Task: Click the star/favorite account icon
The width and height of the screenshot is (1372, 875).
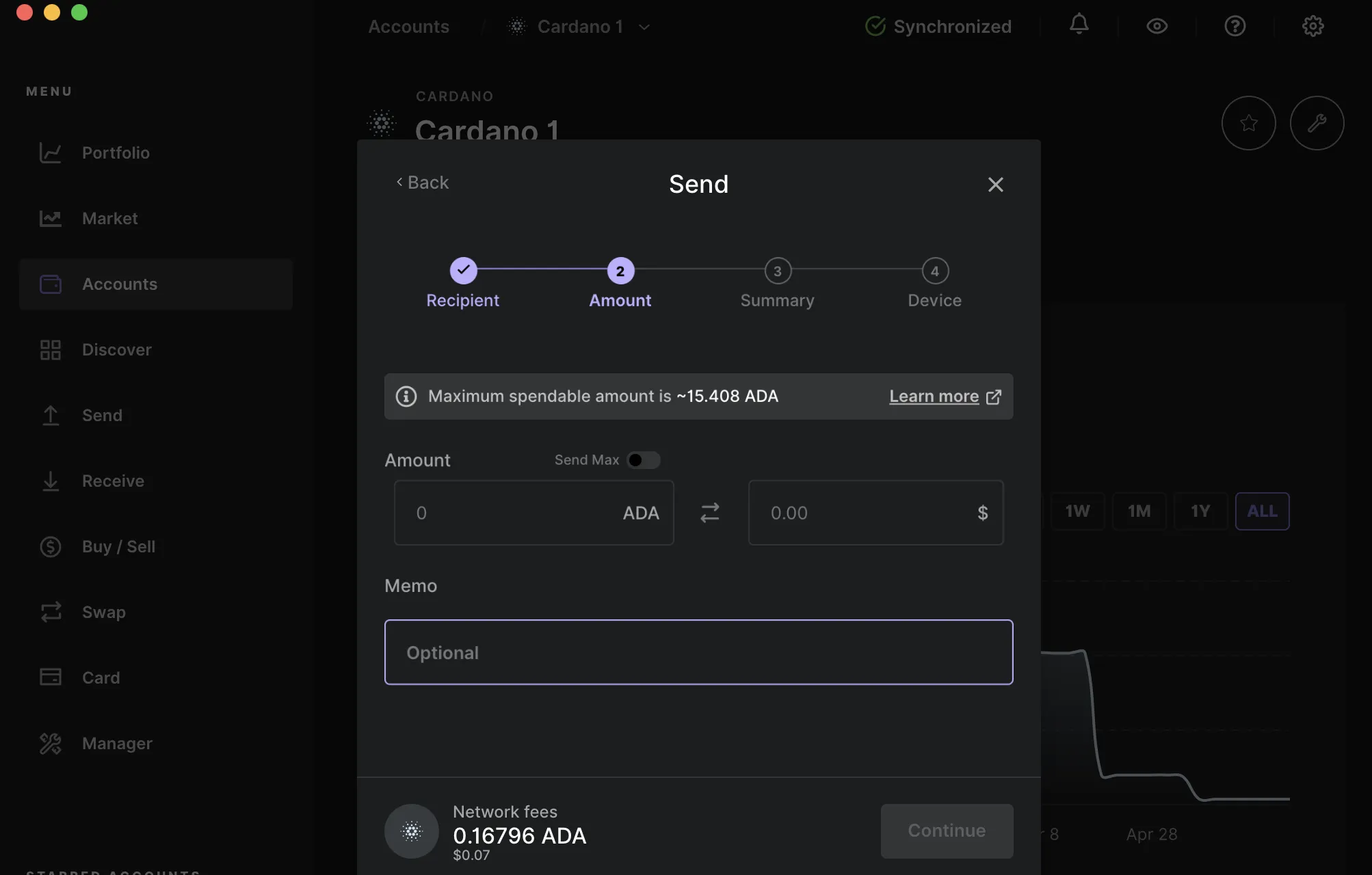Action: tap(1248, 122)
